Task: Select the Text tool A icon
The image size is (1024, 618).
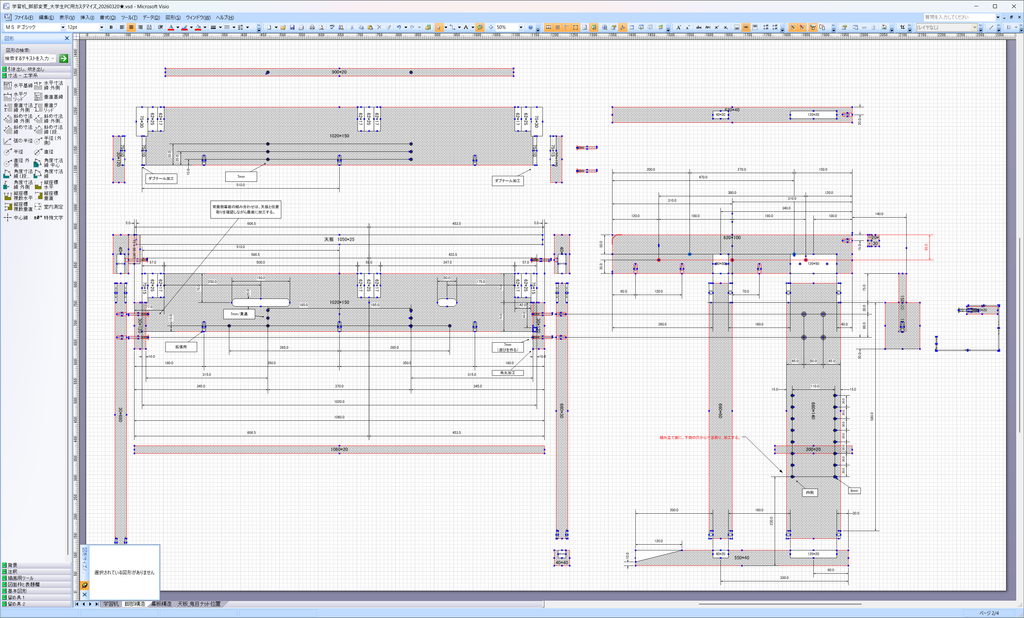Action: pyautogui.click(x=466, y=27)
